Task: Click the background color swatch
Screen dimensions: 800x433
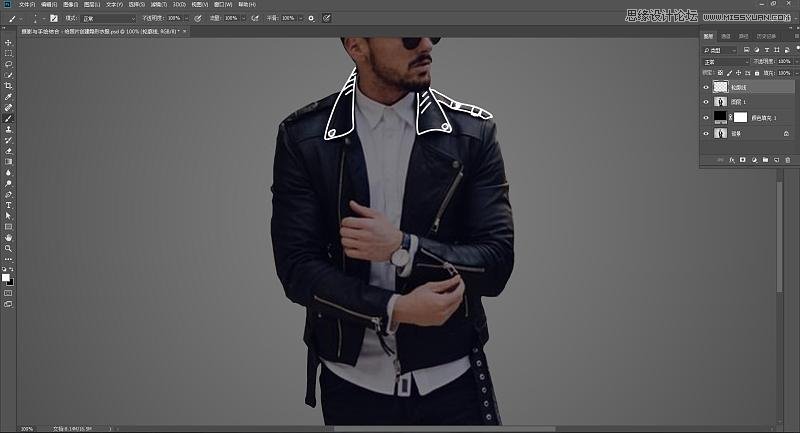Action: tap(11, 282)
